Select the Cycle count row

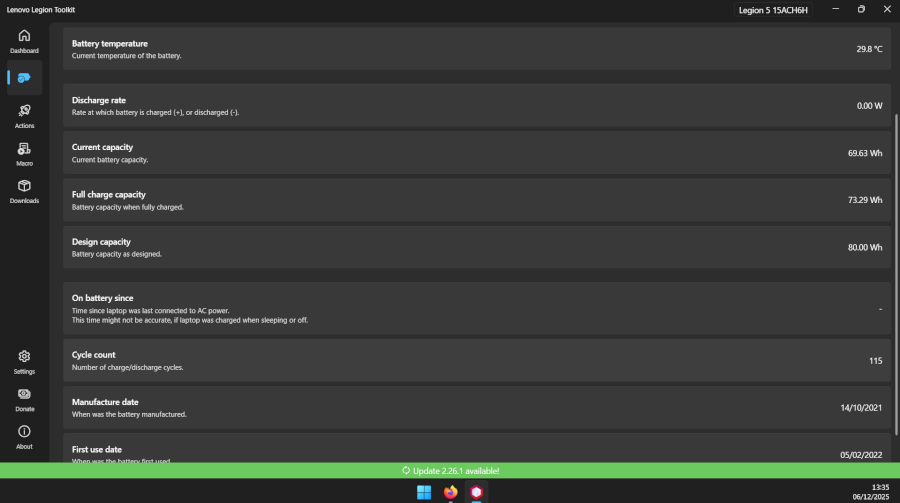477,360
